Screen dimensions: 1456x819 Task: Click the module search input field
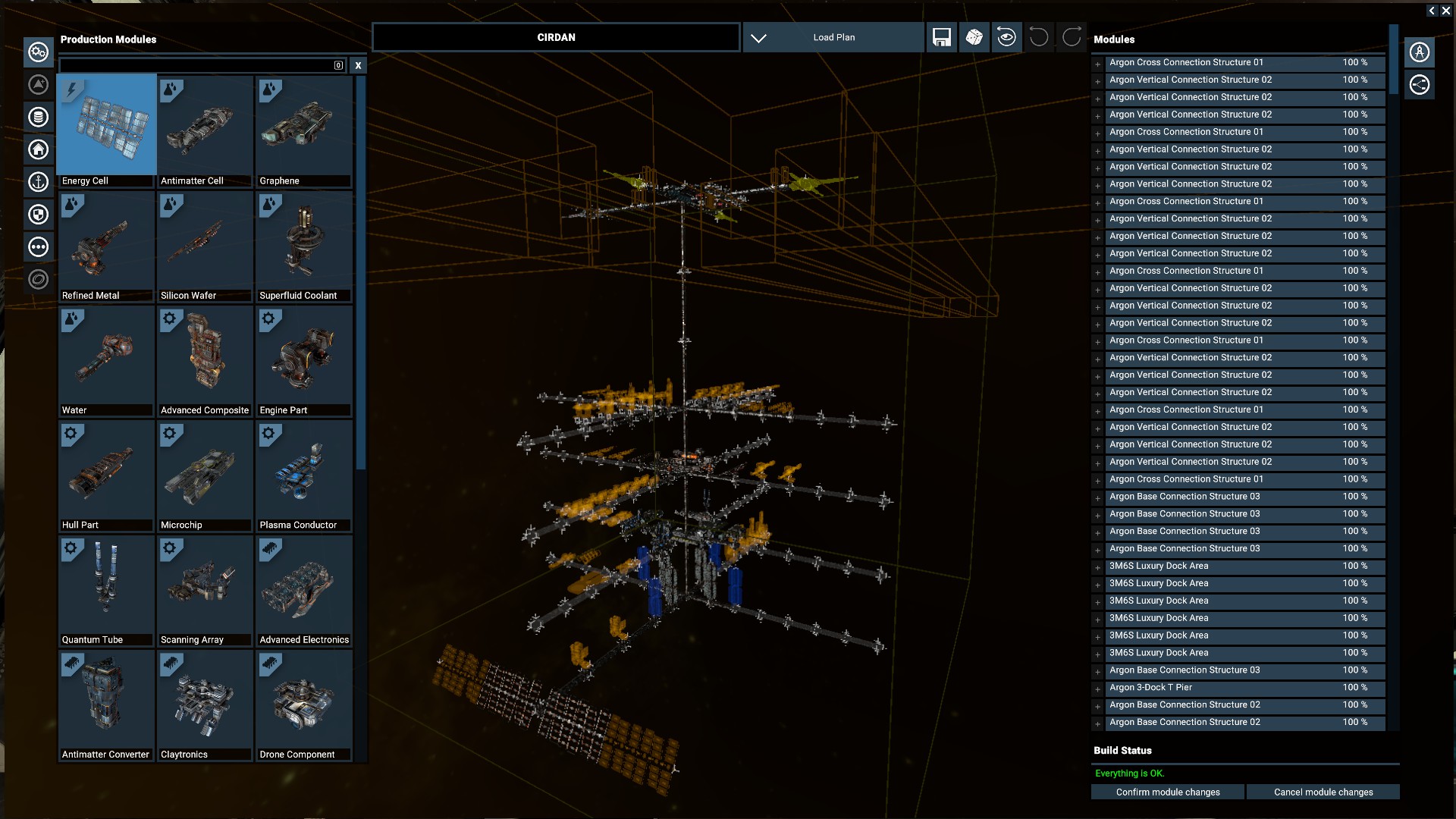click(x=202, y=65)
